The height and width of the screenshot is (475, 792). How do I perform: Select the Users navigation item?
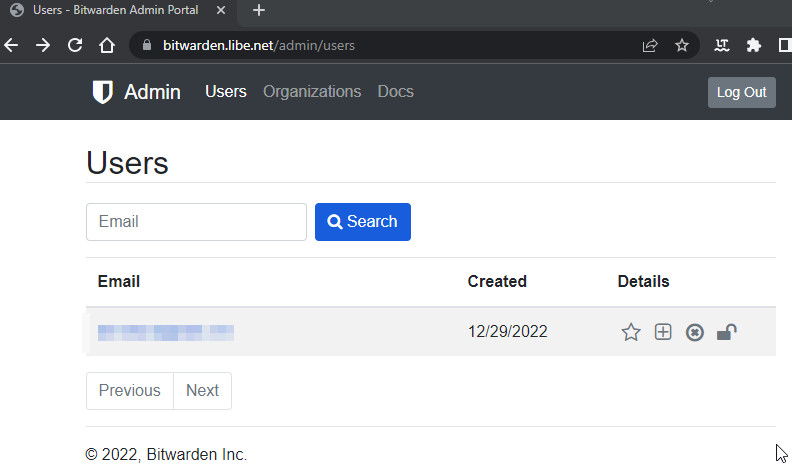tap(225, 92)
